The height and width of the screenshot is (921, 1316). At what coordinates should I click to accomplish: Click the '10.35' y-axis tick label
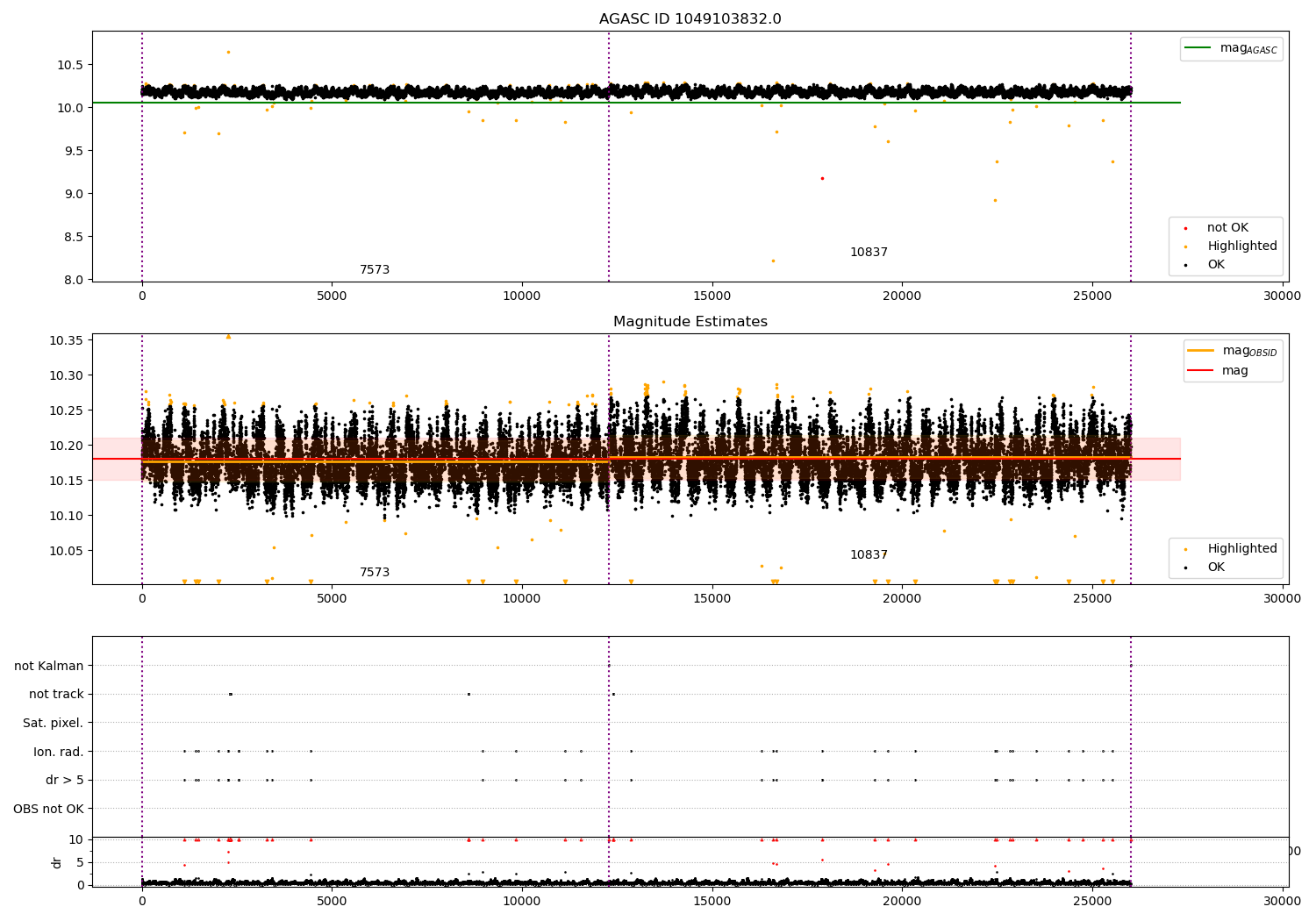pos(67,340)
